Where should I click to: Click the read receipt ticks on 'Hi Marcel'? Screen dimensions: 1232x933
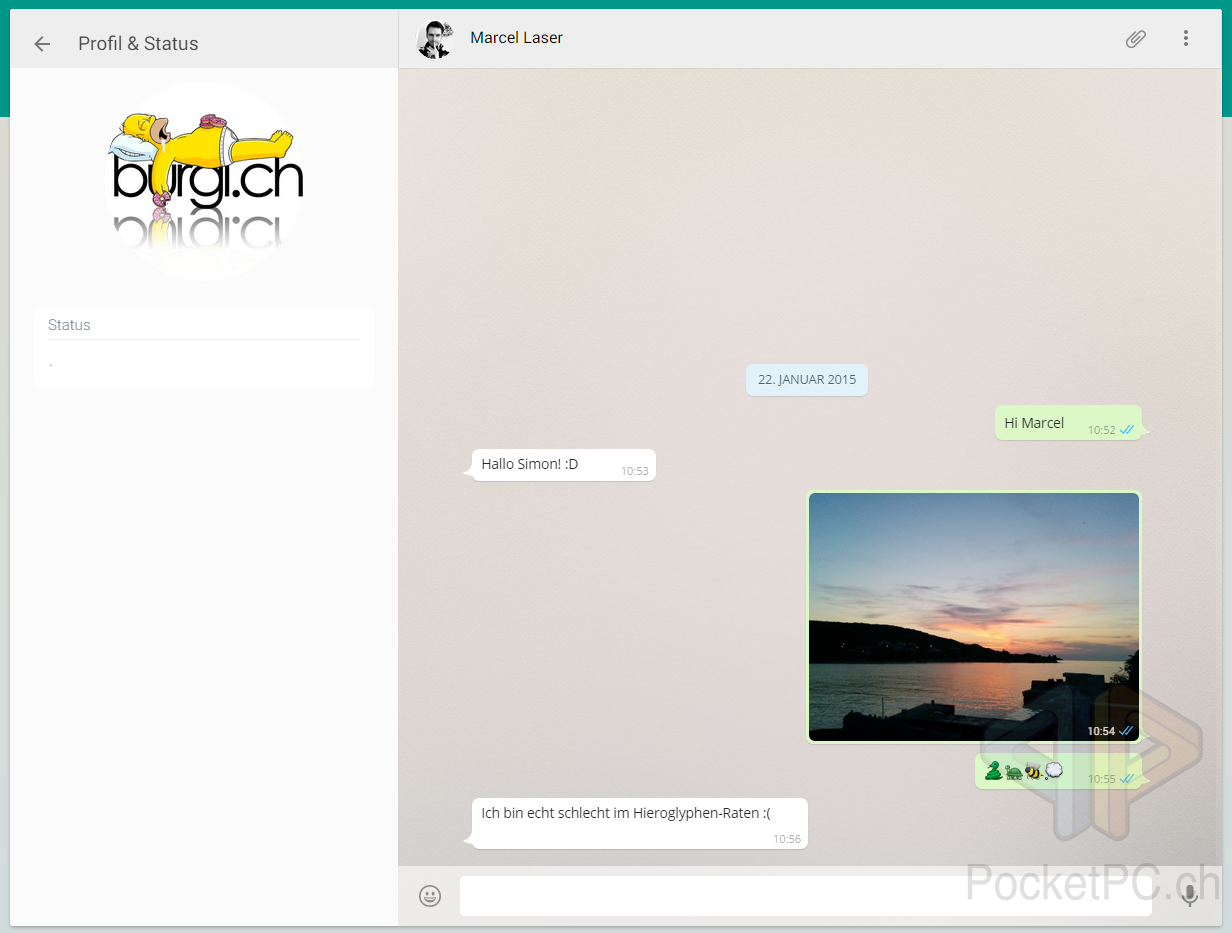coord(1127,430)
